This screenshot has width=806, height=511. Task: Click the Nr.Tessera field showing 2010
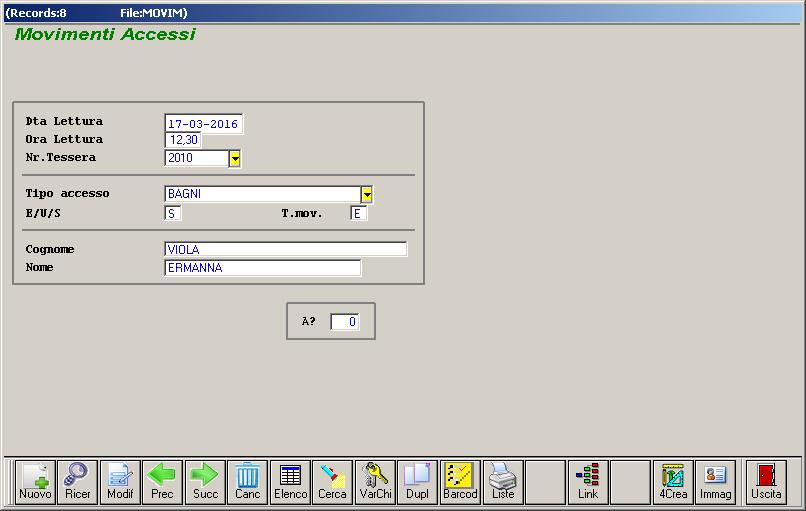[196, 158]
